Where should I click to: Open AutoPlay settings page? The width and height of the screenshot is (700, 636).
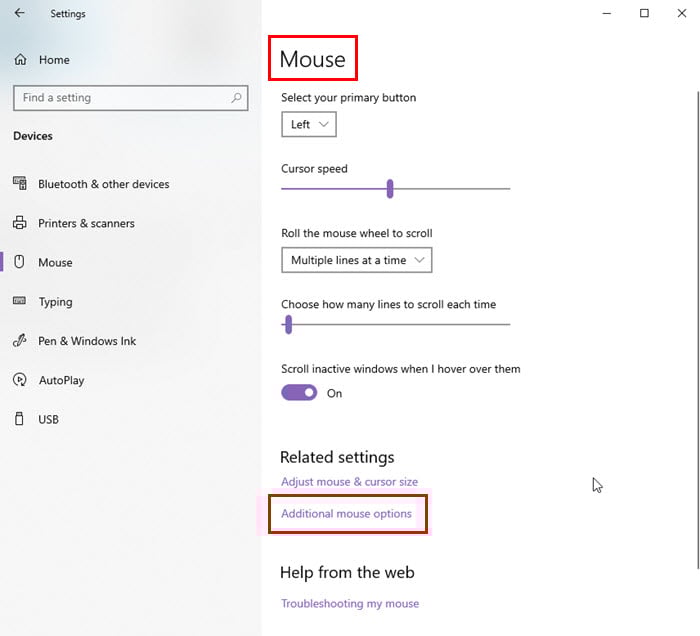62,380
